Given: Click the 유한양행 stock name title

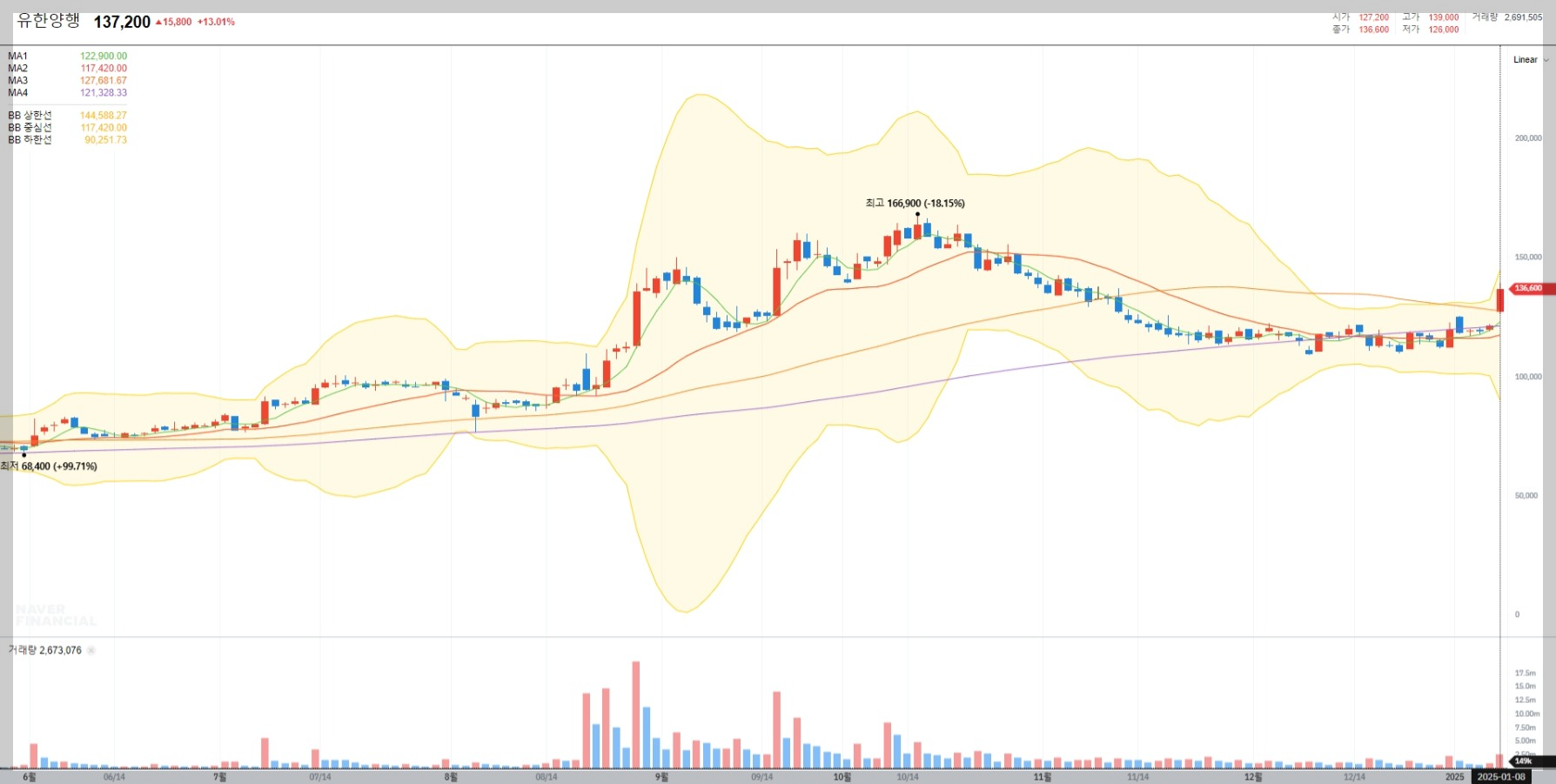Looking at the screenshot, I should coord(49,21).
